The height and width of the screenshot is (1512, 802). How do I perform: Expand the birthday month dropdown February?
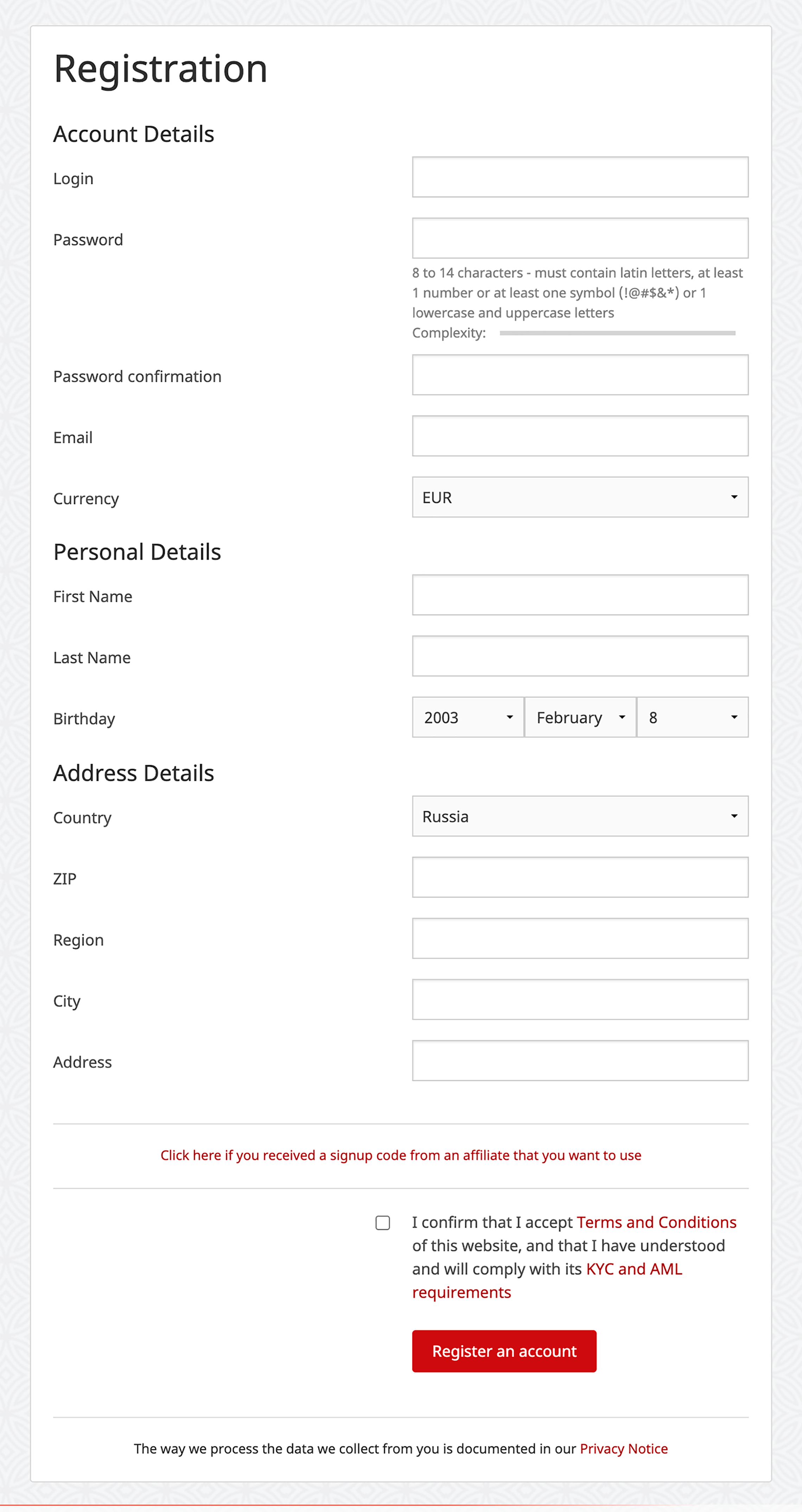pos(580,717)
